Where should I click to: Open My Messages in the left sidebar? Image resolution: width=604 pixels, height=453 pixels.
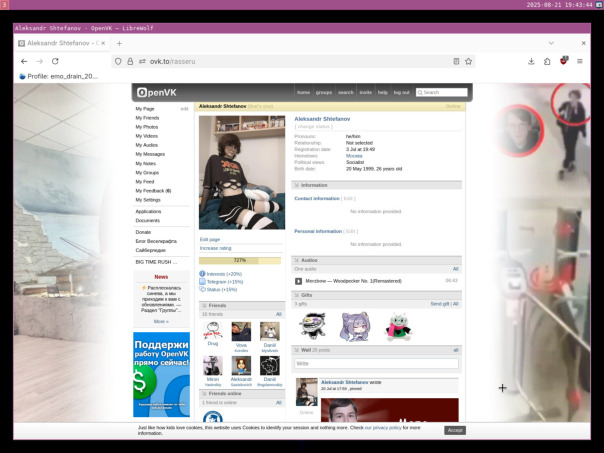tap(150, 154)
